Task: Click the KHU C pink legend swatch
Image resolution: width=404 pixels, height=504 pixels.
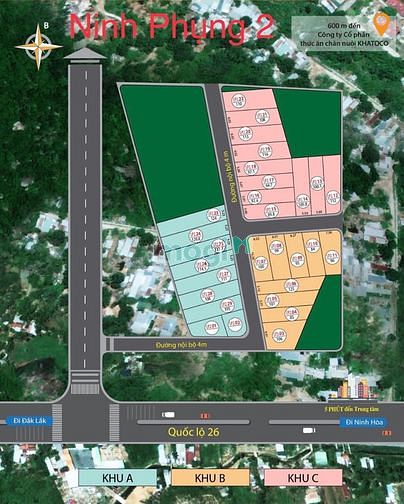Action: point(303,478)
